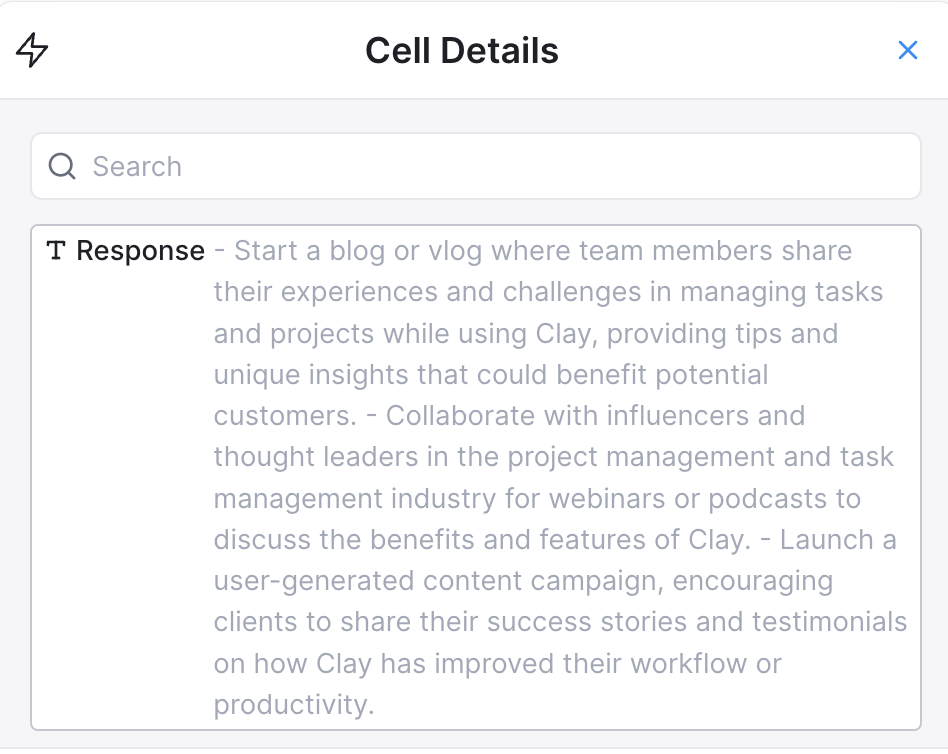Image resolution: width=948 pixels, height=754 pixels.
Task: Click the Cell Details panel title
Action: 461,50
